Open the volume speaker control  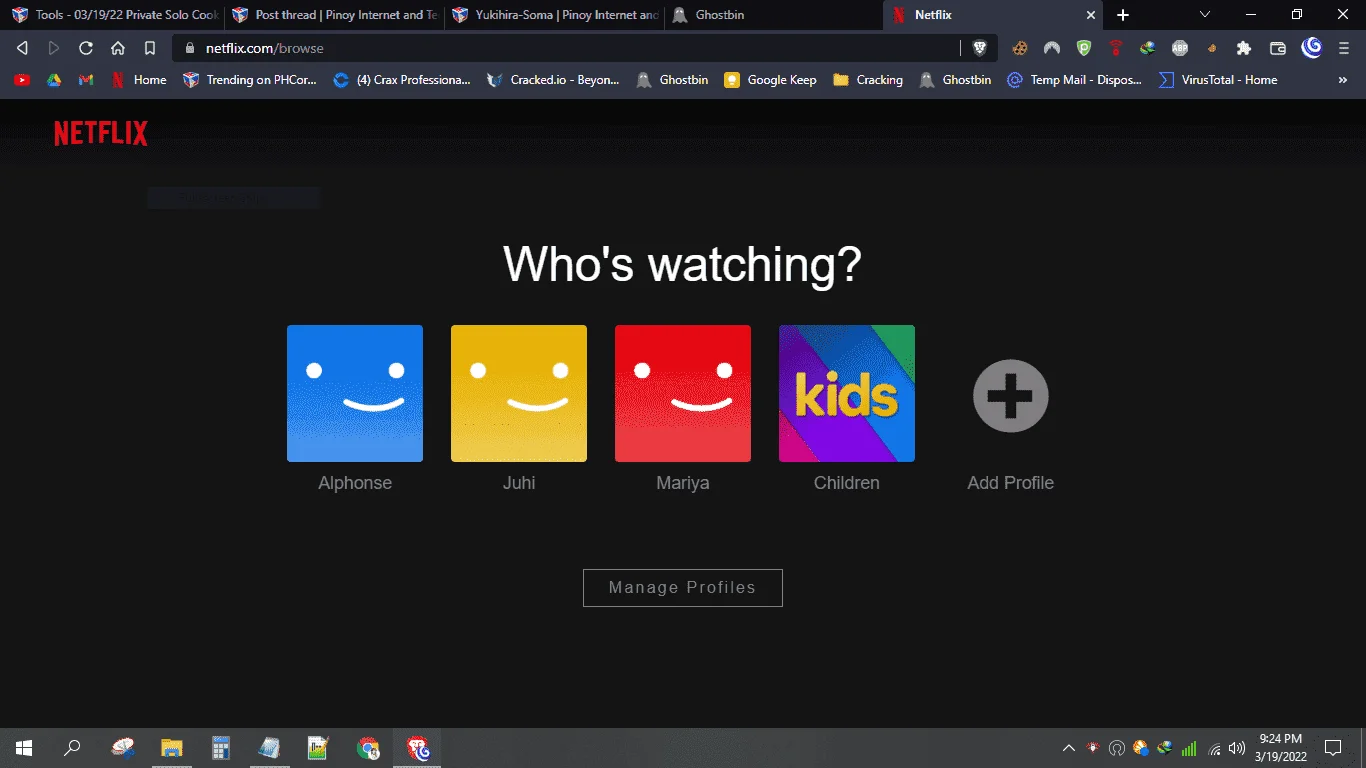click(1237, 748)
